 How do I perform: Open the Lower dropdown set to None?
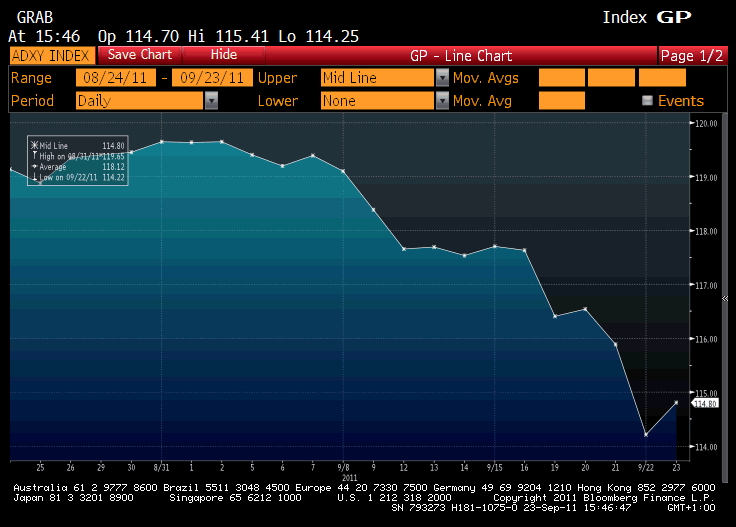442,100
